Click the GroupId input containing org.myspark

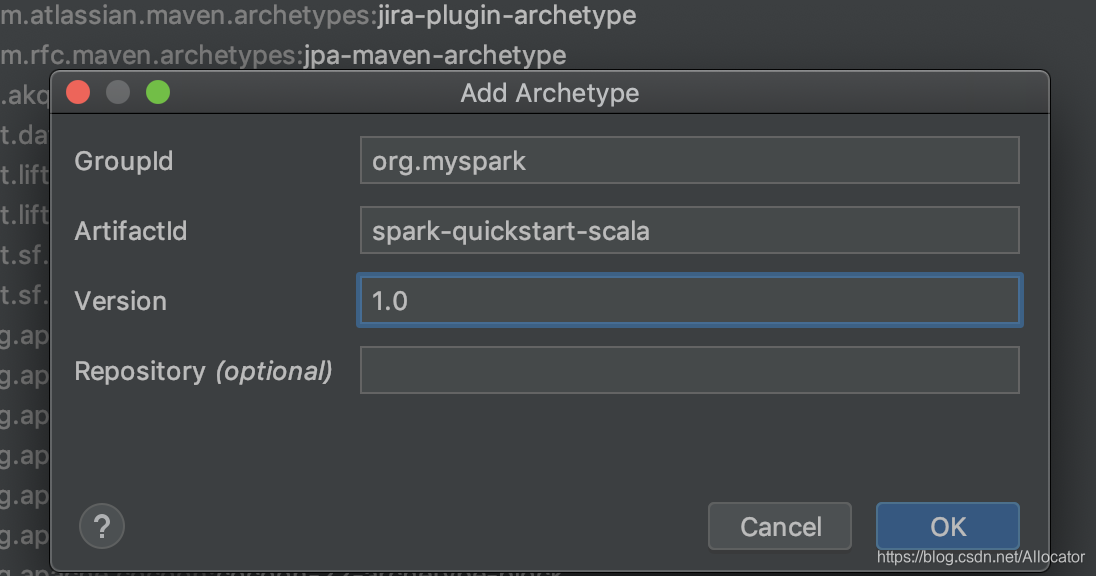pyautogui.click(x=689, y=160)
